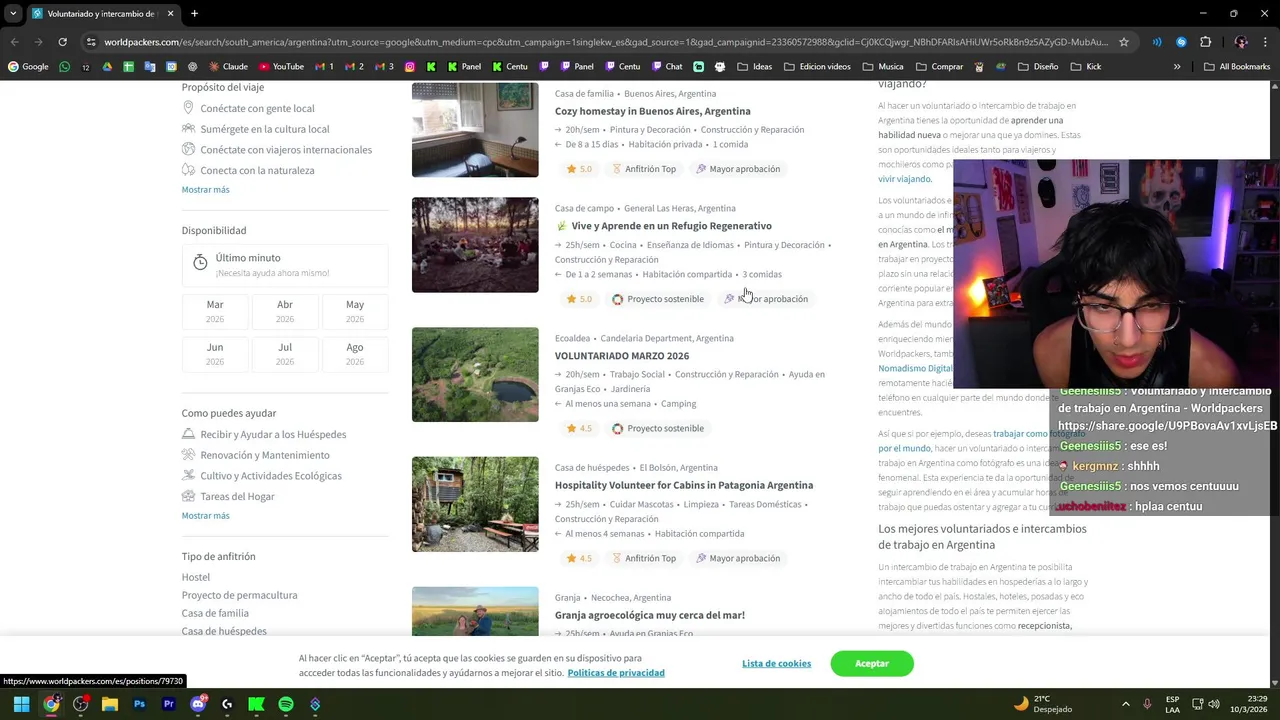
Task: Open the Políticas de privacidad link
Action: pos(616,673)
